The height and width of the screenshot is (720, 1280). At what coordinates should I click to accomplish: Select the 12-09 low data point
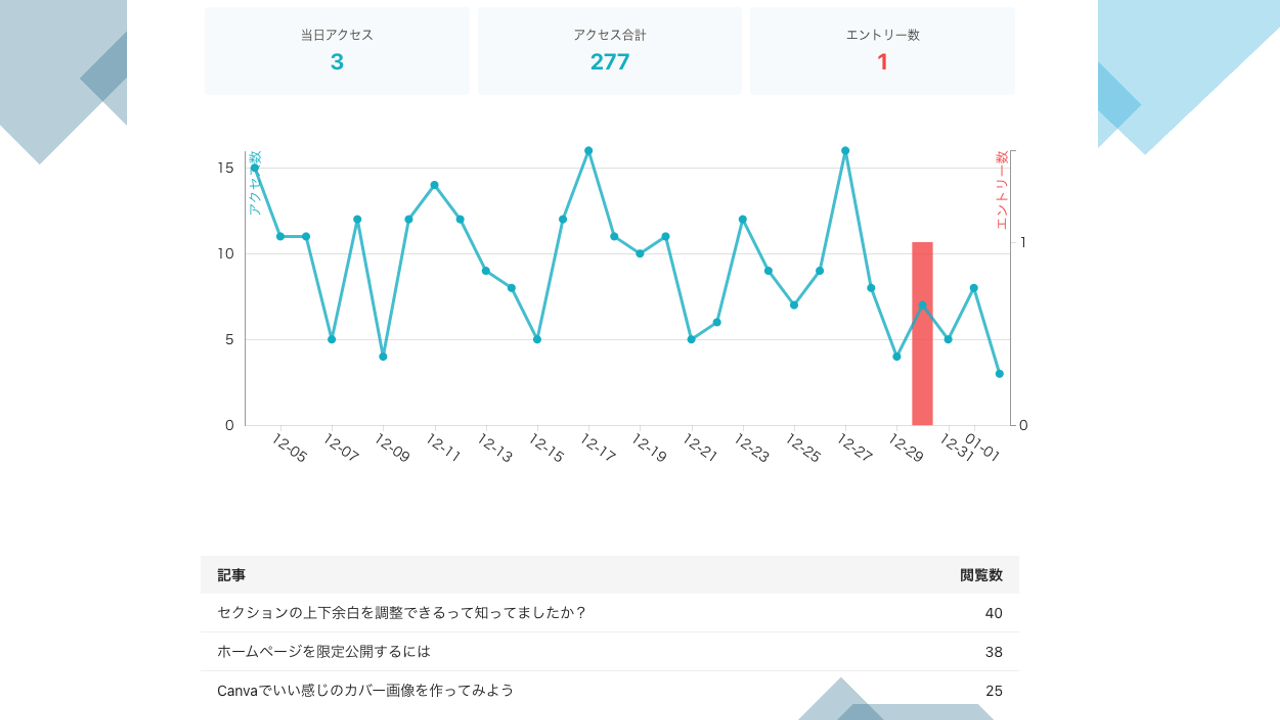click(383, 357)
